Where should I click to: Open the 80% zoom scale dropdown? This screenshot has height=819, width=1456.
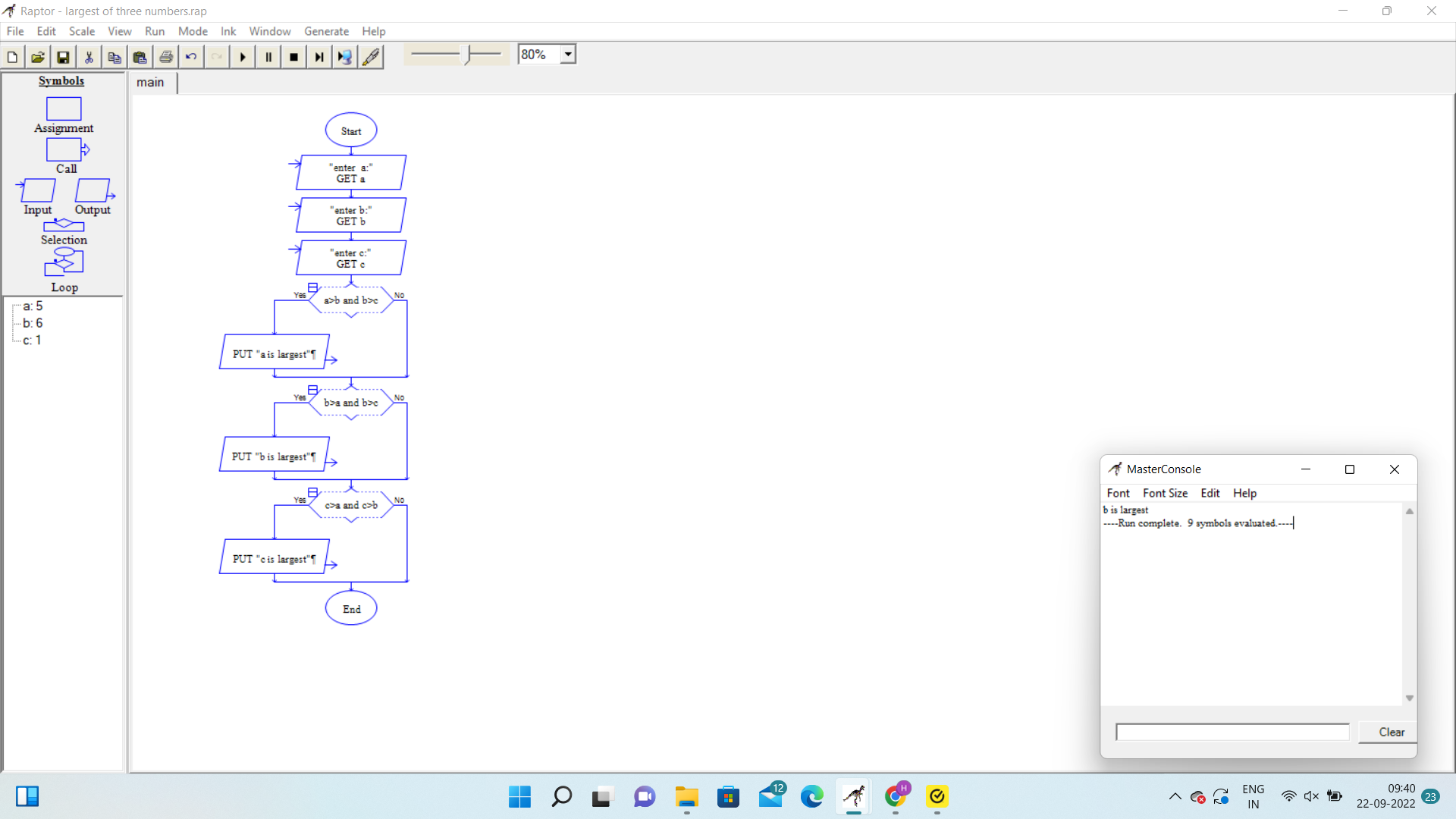568,55
